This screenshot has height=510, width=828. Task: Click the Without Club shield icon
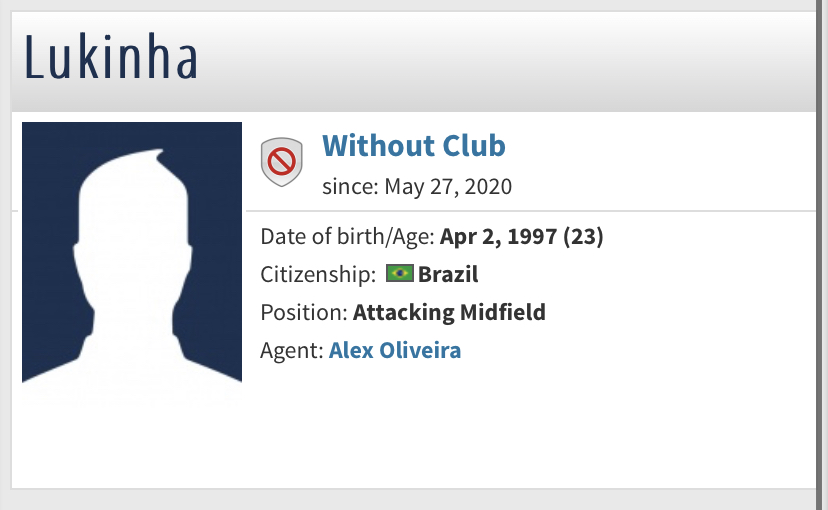pos(281,161)
